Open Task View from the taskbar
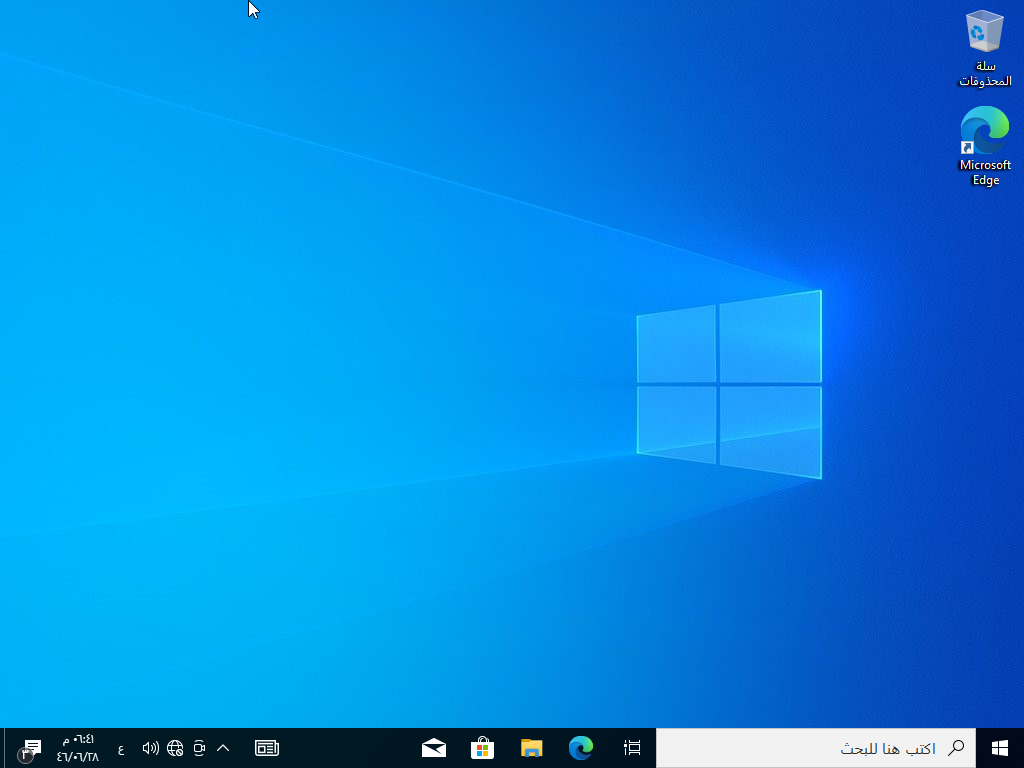The height and width of the screenshot is (768, 1024). tap(632, 747)
